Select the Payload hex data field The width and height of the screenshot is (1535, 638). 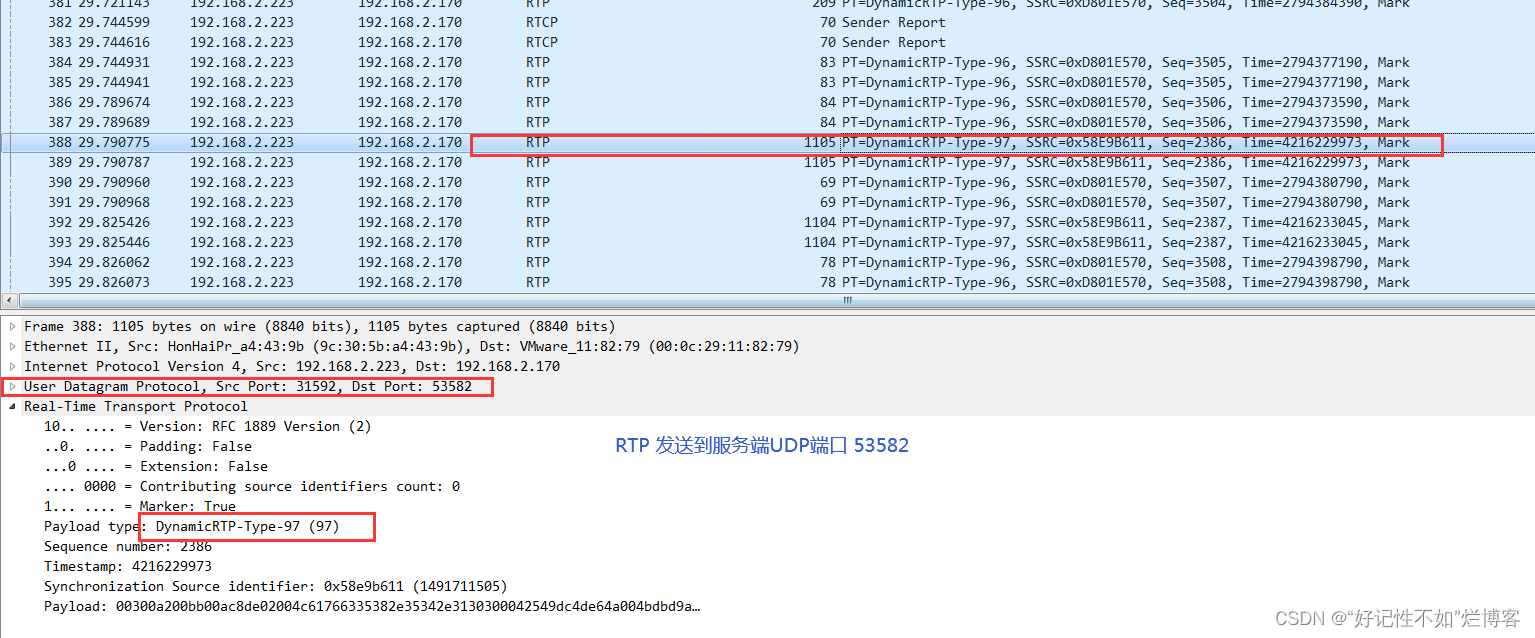coord(372,606)
